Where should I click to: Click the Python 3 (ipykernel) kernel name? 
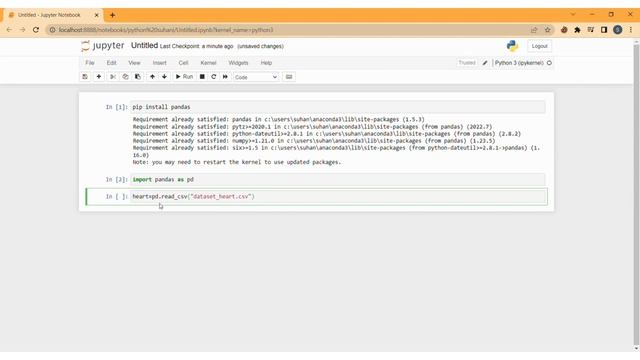pos(519,63)
